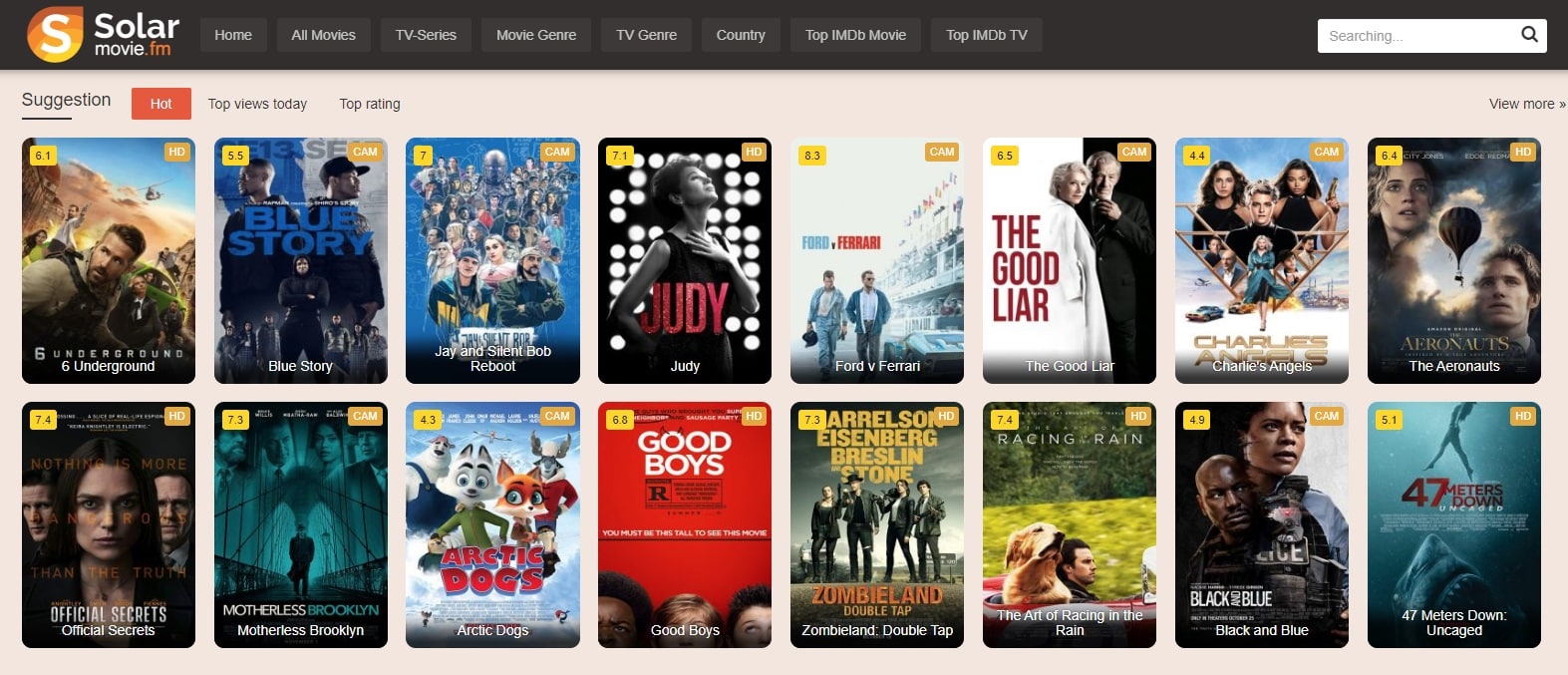Click CAM badge on Blue Story poster
This screenshot has height=675, width=1568.
pos(365,152)
